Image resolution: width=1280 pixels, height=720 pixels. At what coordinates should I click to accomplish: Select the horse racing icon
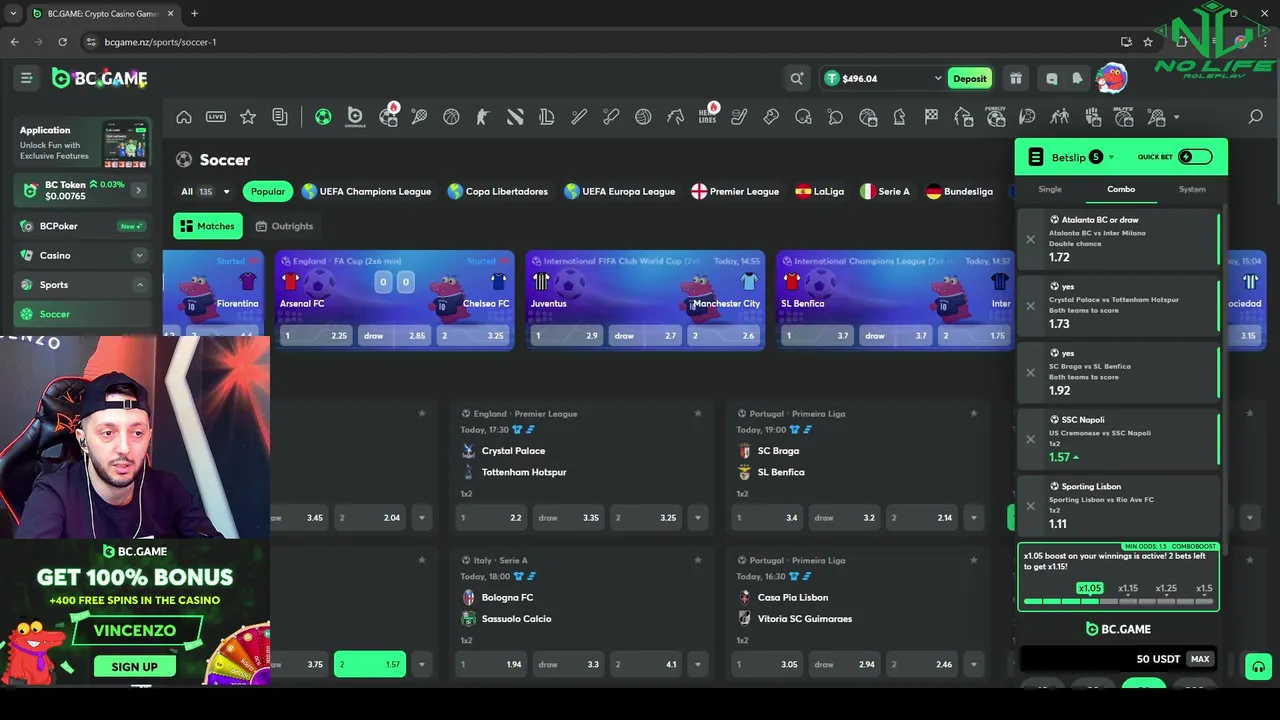pyautogui.click(x=675, y=117)
